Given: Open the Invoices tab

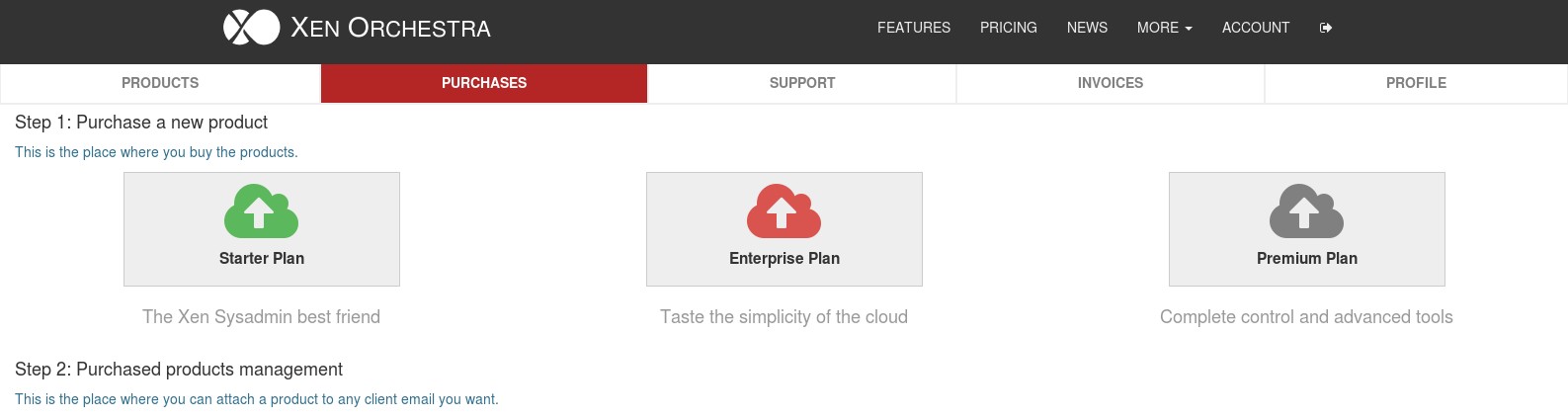Looking at the screenshot, I should click(1111, 83).
